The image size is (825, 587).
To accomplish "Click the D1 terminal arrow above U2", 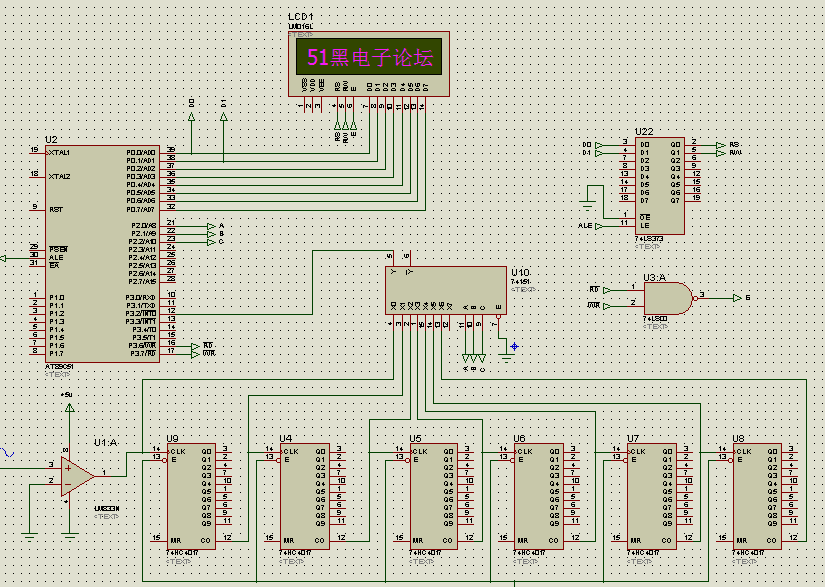I will click(224, 117).
